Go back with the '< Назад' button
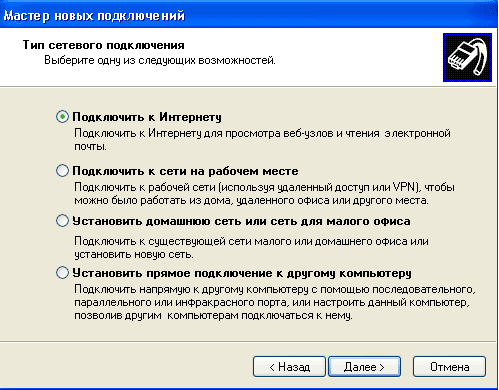The width and height of the screenshot is (499, 390). tap(289, 367)
